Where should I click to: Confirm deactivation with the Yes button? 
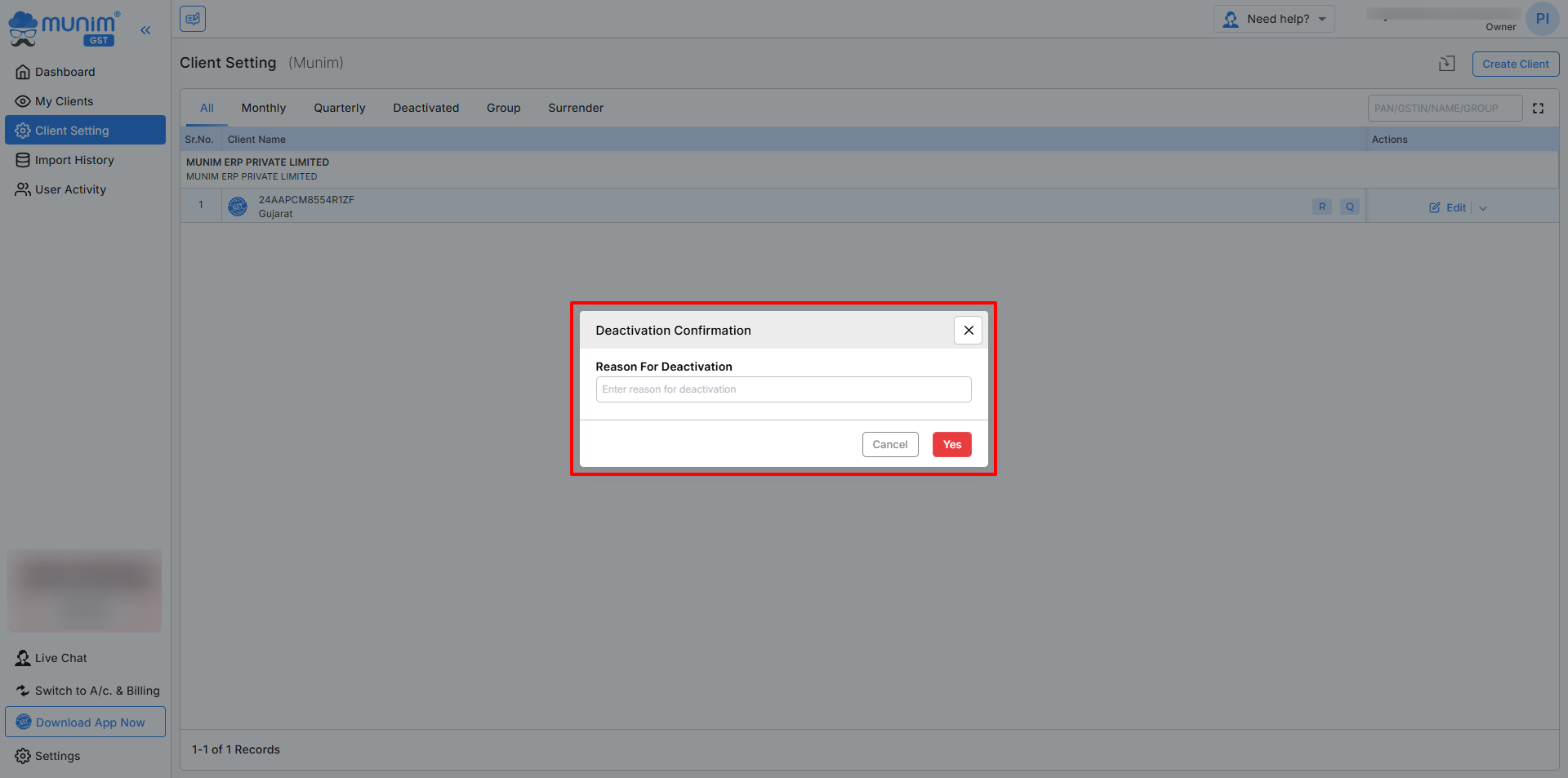[x=951, y=445]
